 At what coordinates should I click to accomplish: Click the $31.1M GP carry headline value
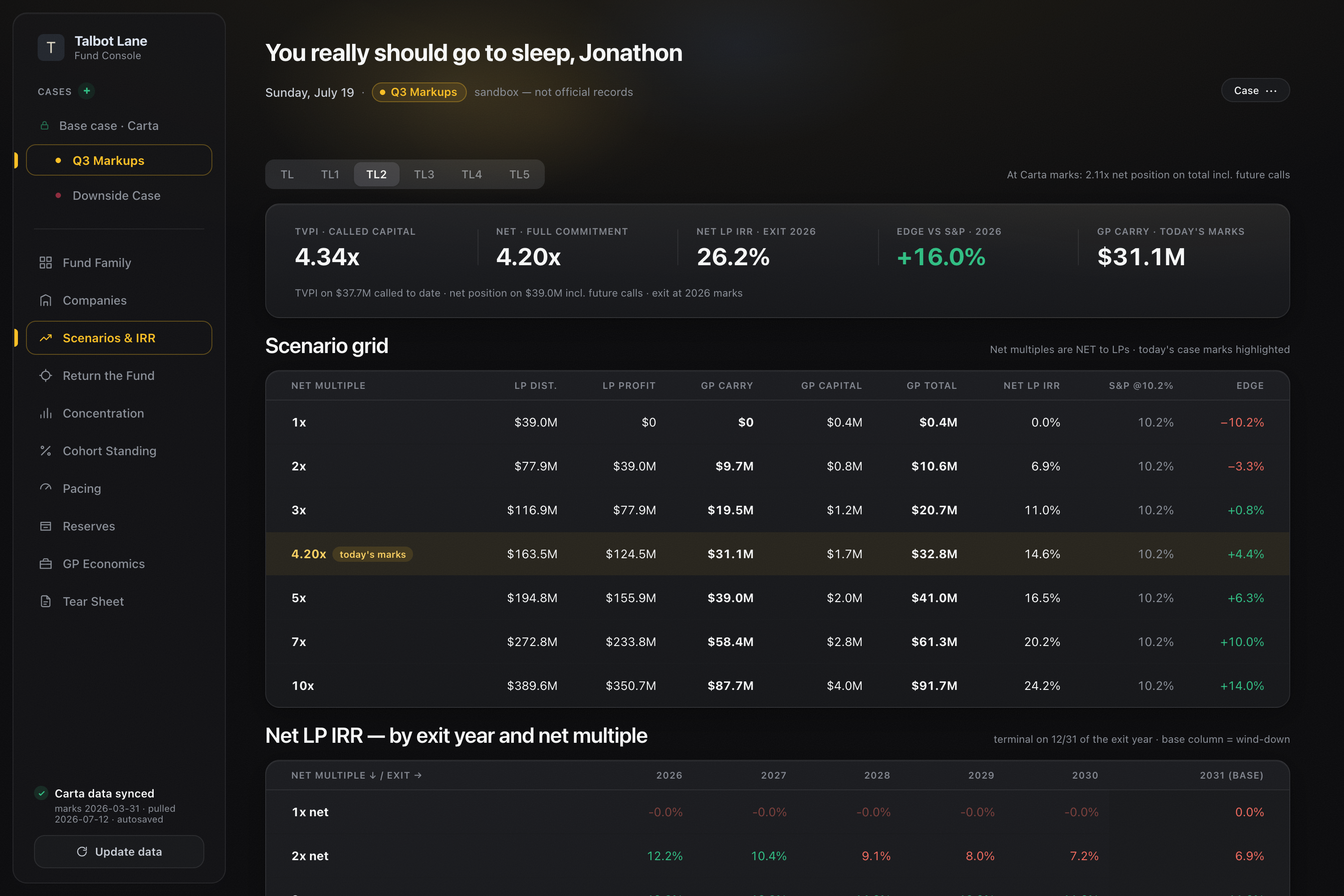tap(1141, 257)
